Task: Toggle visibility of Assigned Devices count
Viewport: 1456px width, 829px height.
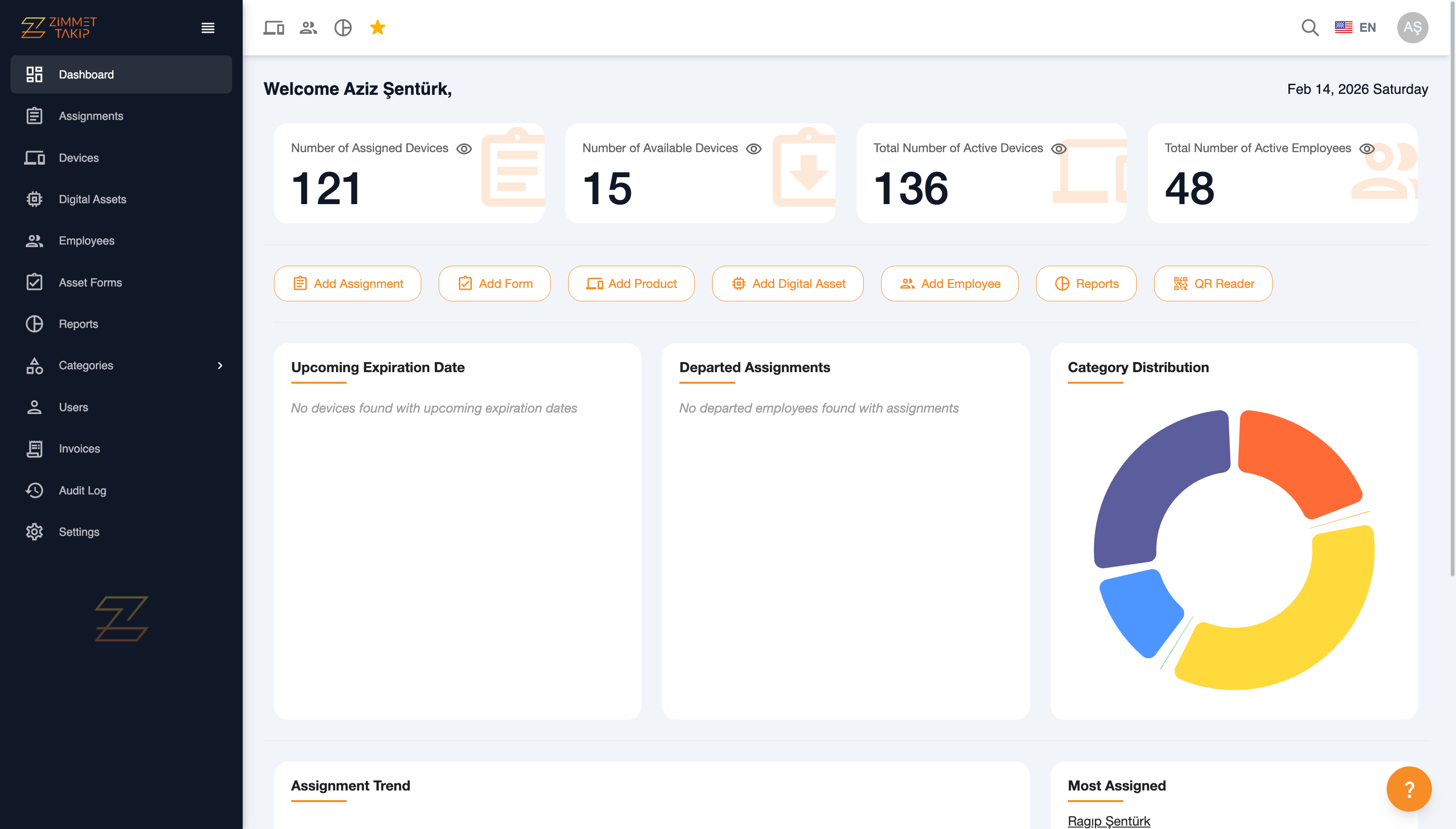Action: 464,149
